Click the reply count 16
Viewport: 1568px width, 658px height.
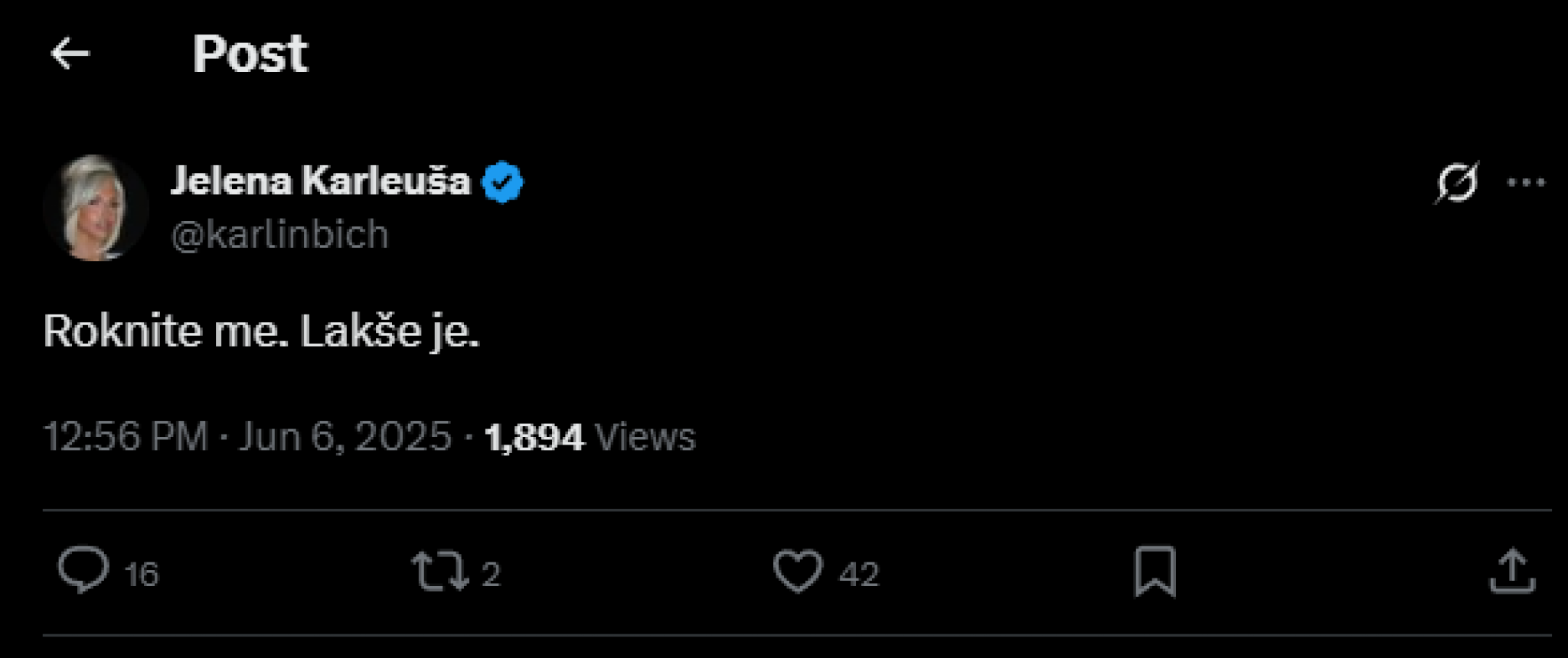(x=142, y=575)
